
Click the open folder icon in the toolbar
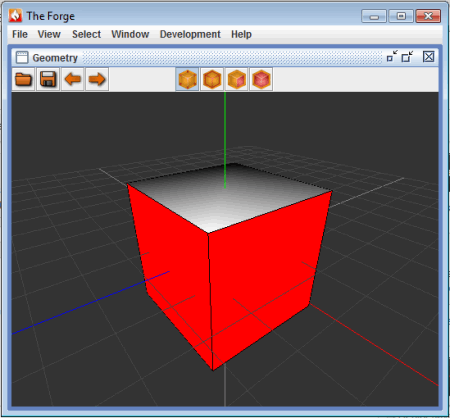click(23, 79)
